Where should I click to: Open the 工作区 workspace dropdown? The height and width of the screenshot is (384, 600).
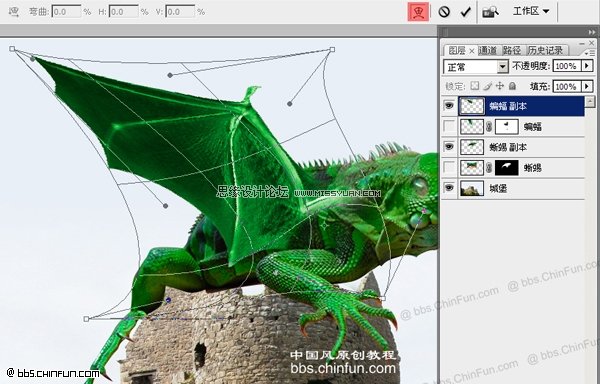pyautogui.click(x=531, y=11)
